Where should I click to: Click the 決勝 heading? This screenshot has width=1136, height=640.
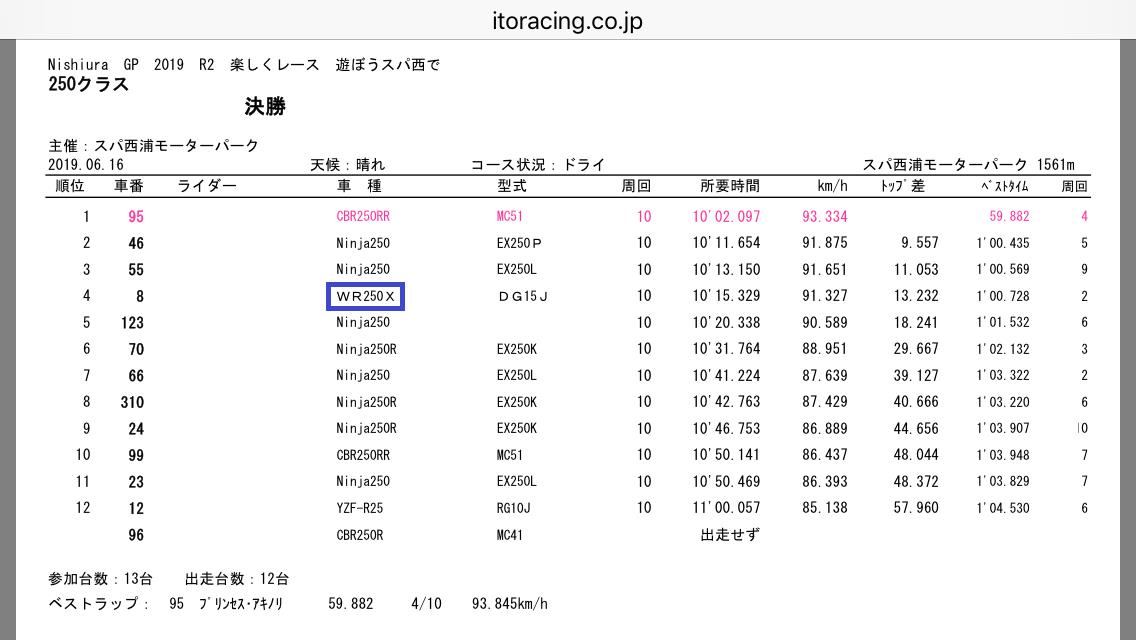tap(264, 107)
